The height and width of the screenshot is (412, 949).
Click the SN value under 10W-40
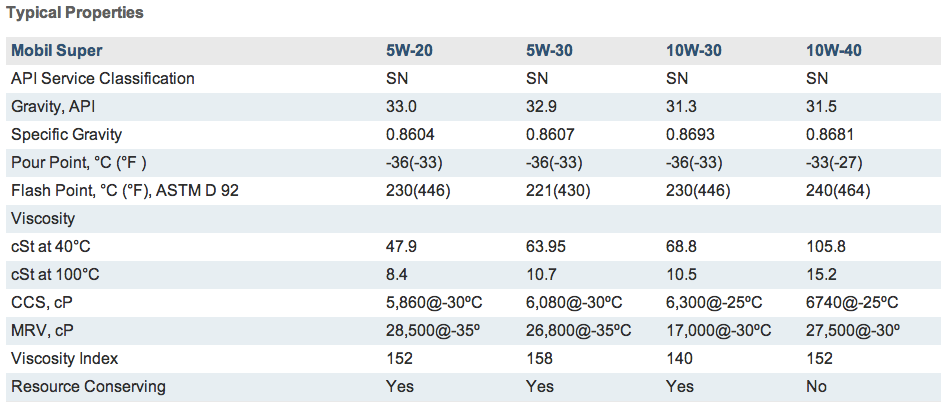point(817,79)
